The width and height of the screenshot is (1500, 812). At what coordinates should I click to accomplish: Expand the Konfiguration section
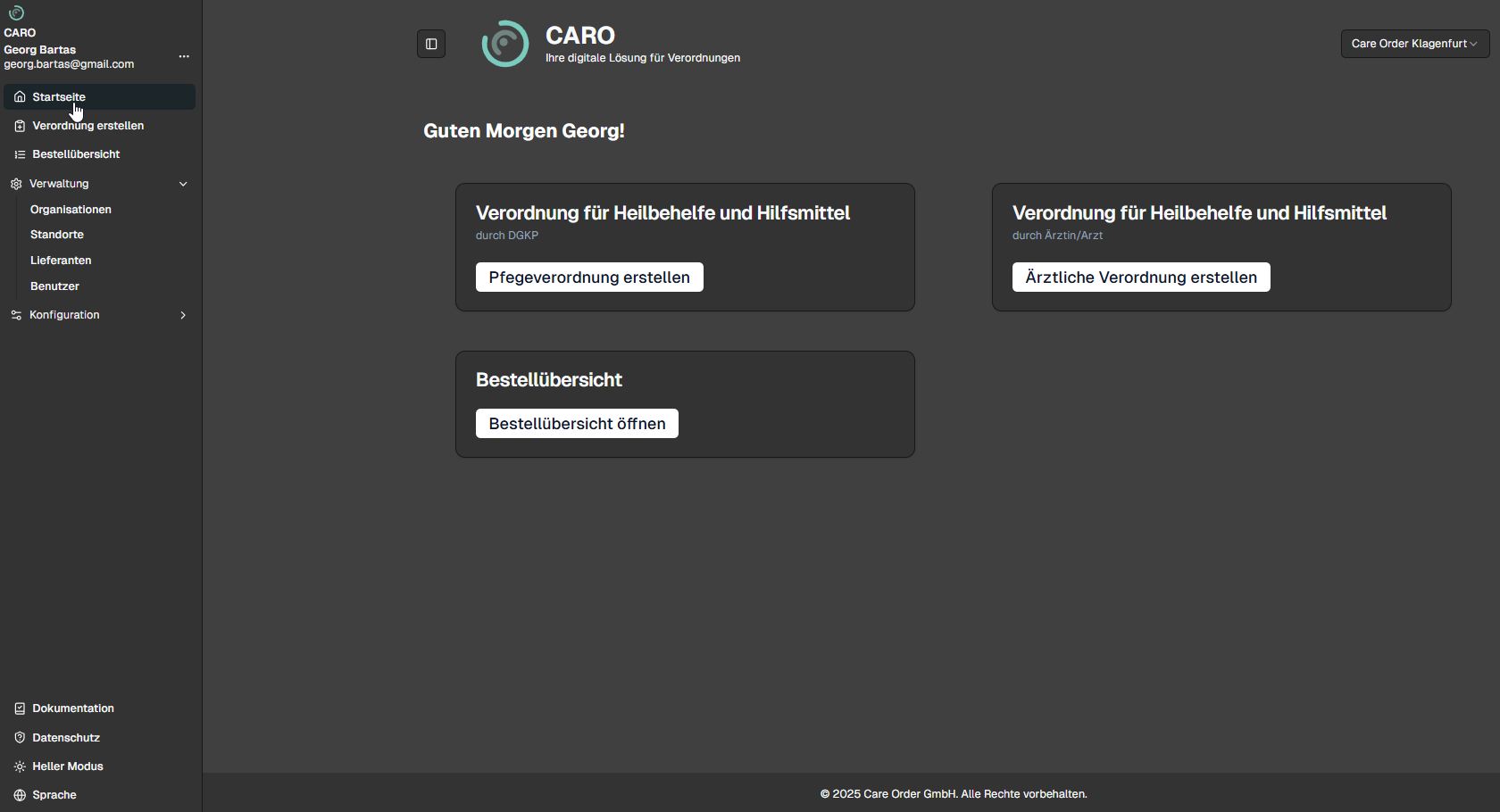183,315
